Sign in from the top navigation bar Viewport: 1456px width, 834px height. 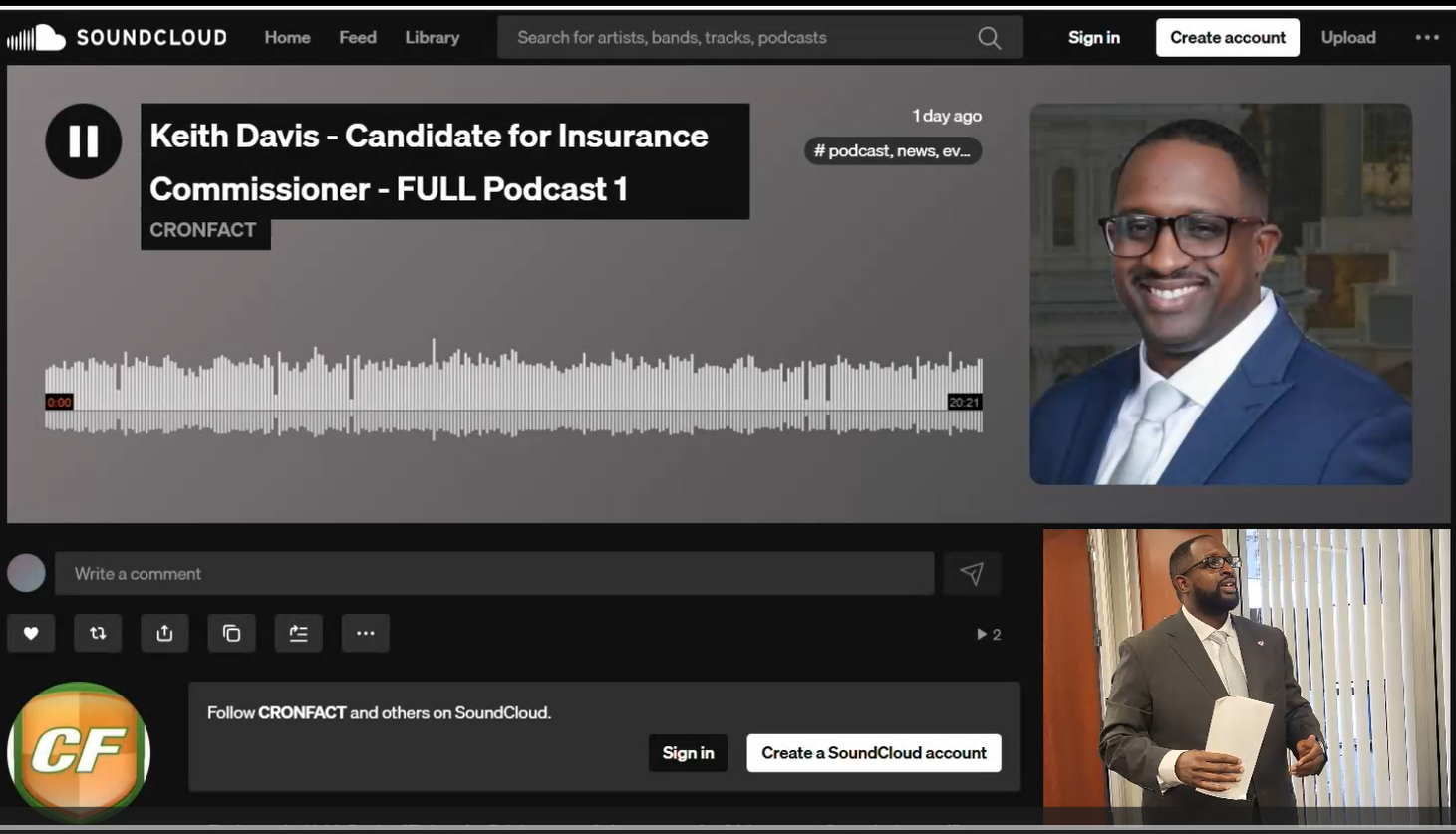(x=1094, y=38)
